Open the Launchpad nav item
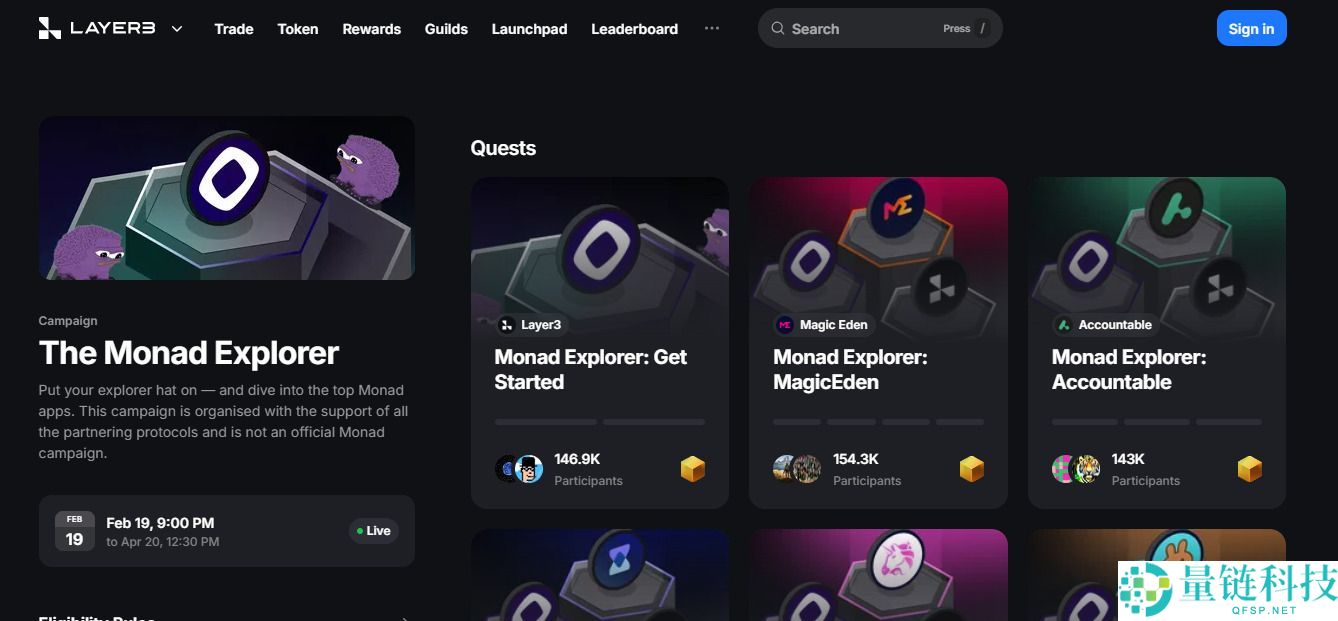This screenshot has width=1338, height=621. pyautogui.click(x=529, y=29)
